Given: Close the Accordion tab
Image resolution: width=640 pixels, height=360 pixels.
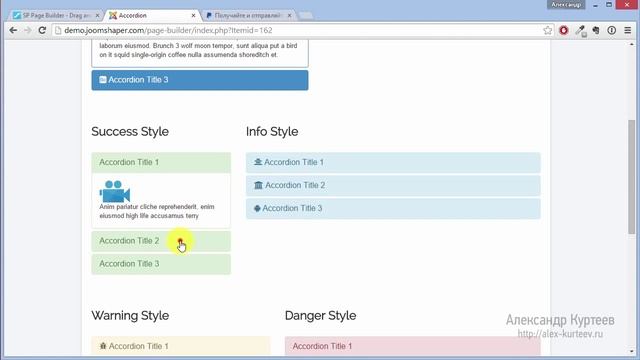Looking at the screenshot, I should tap(193, 16).
